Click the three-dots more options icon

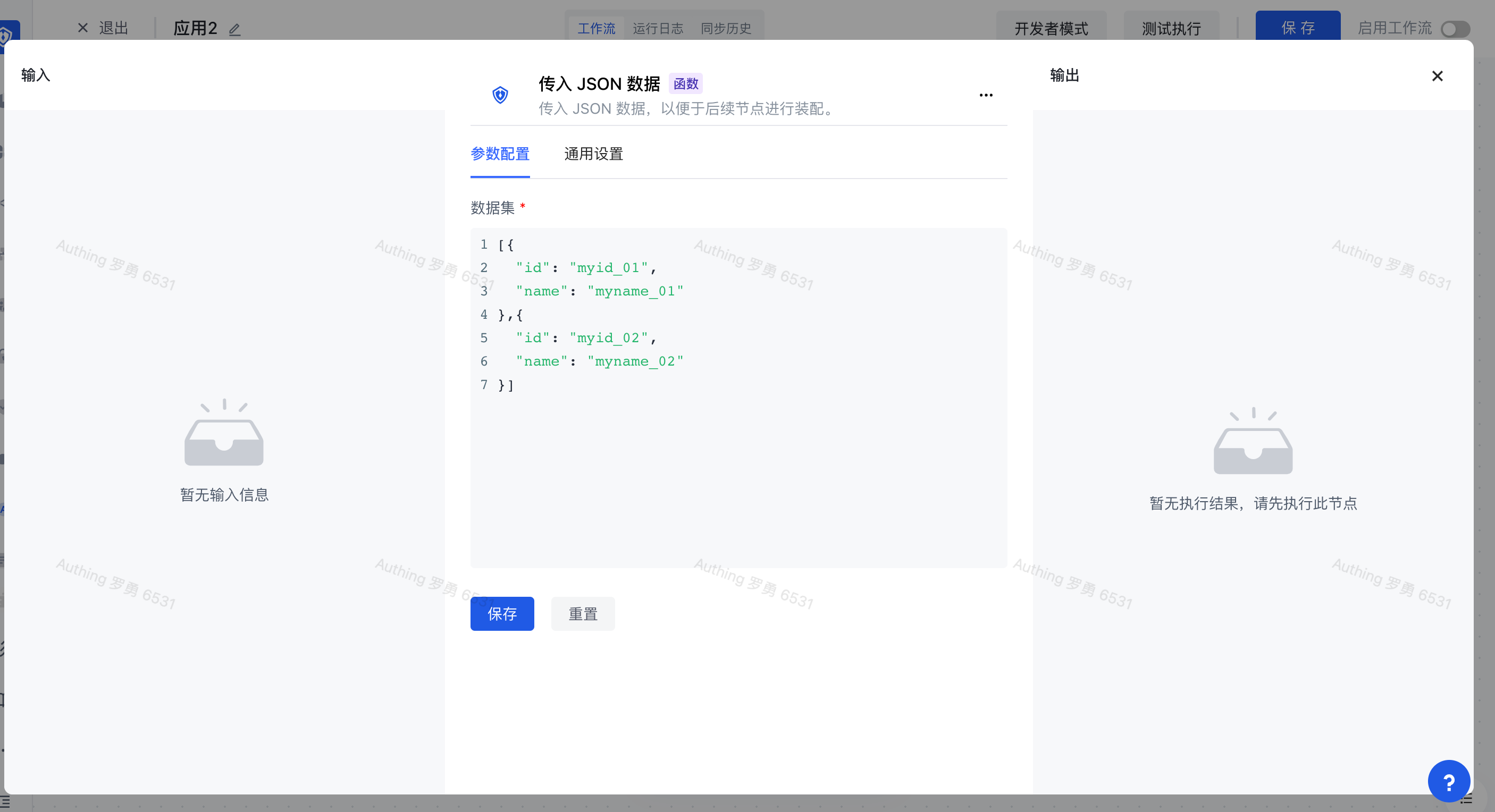[x=986, y=95]
